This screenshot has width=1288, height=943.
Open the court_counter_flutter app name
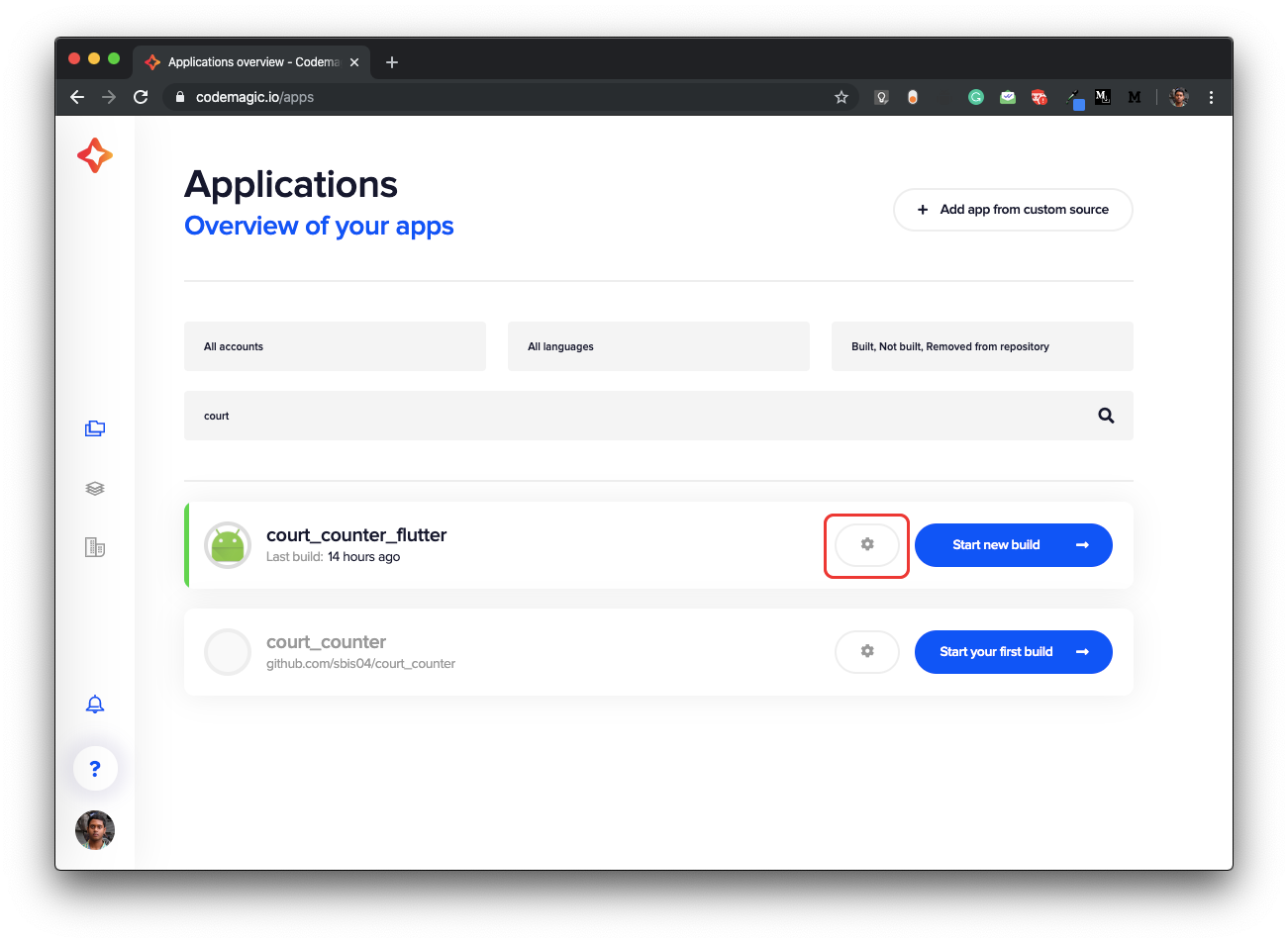tap(356, 535)
